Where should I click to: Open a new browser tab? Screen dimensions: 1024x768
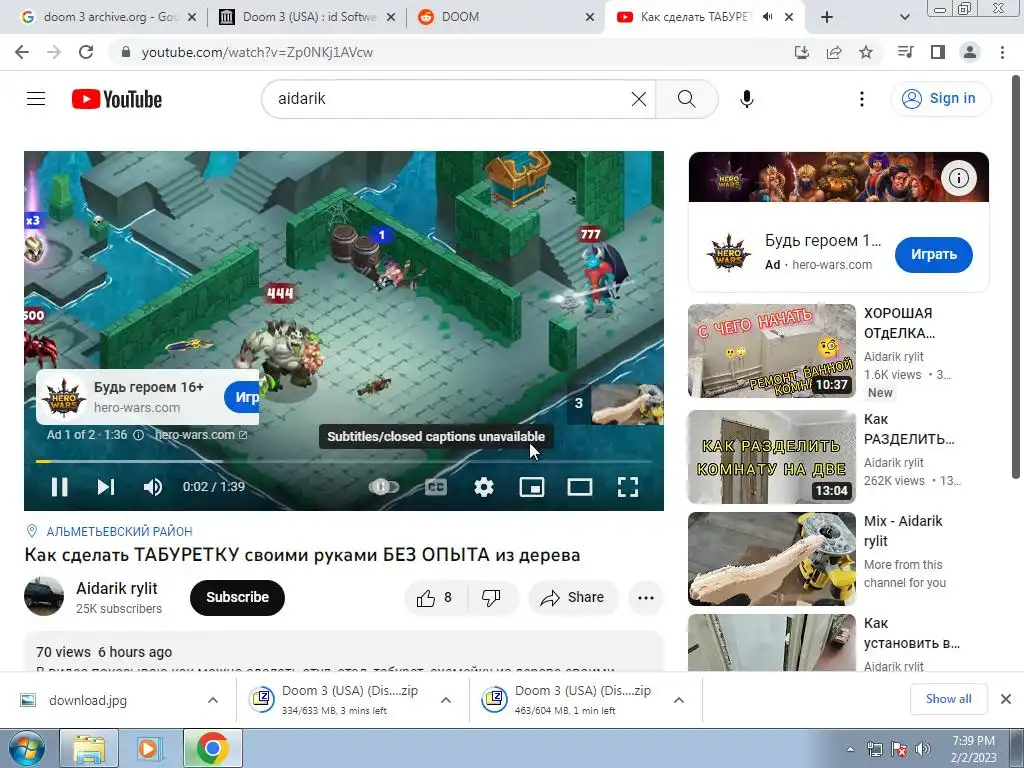point(827,18)
